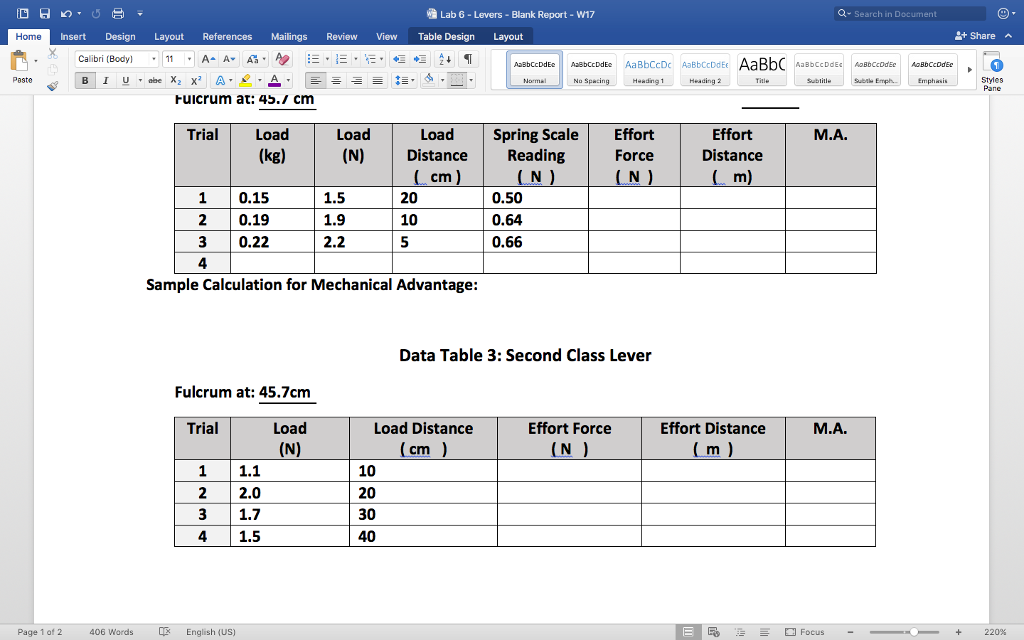This screenshot has height=640, width=1024.
Task: Open the font size dropdown
Action: point(189,58)
